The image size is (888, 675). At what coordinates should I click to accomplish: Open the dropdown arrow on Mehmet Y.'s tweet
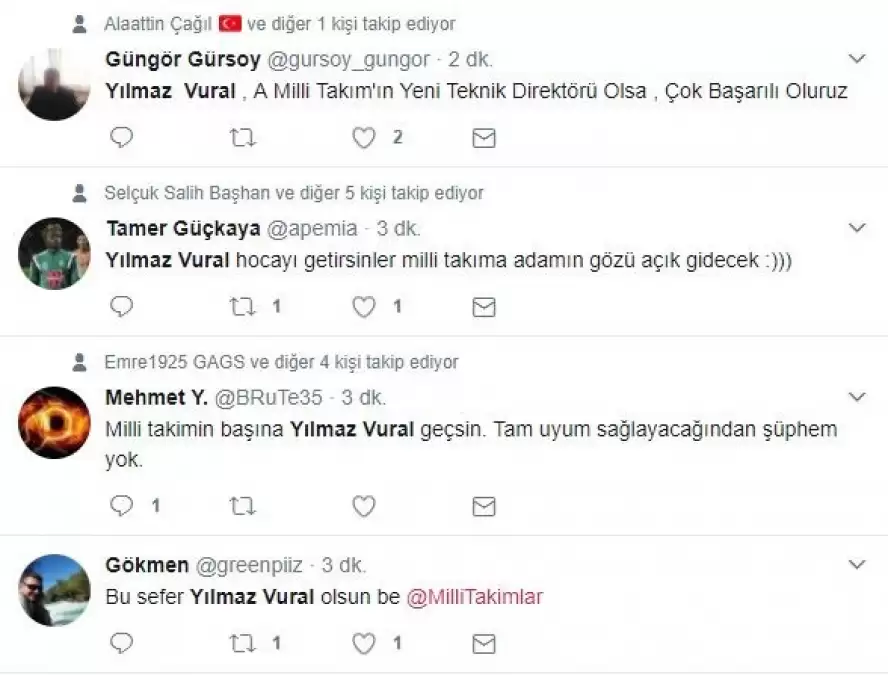coord(857,397)
